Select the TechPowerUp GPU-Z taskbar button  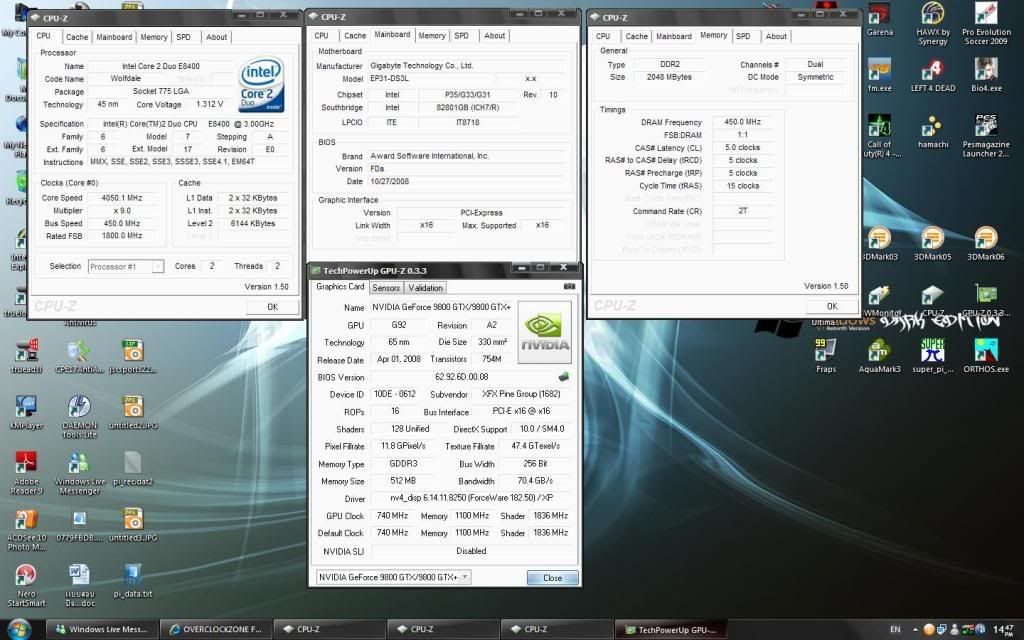point(672,630)
